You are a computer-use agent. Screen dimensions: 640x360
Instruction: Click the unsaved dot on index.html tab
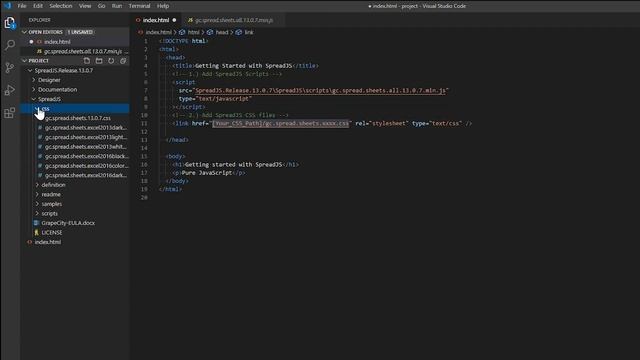point(174,20)
